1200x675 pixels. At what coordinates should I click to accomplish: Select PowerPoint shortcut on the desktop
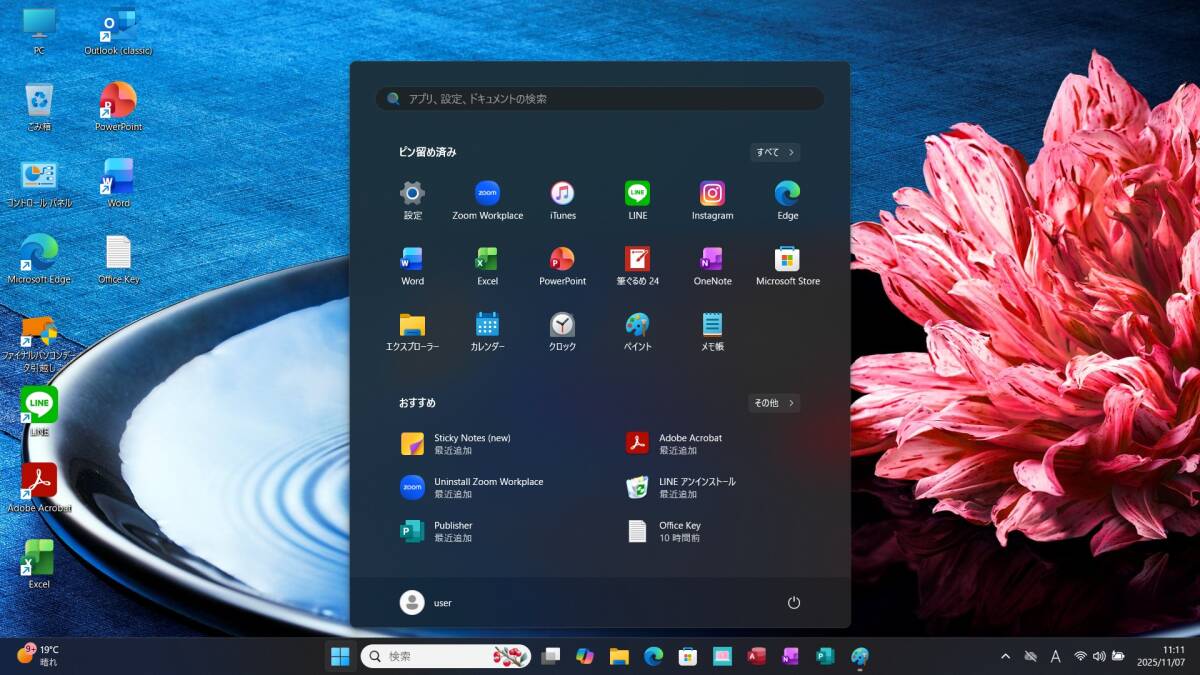point(118,107)
